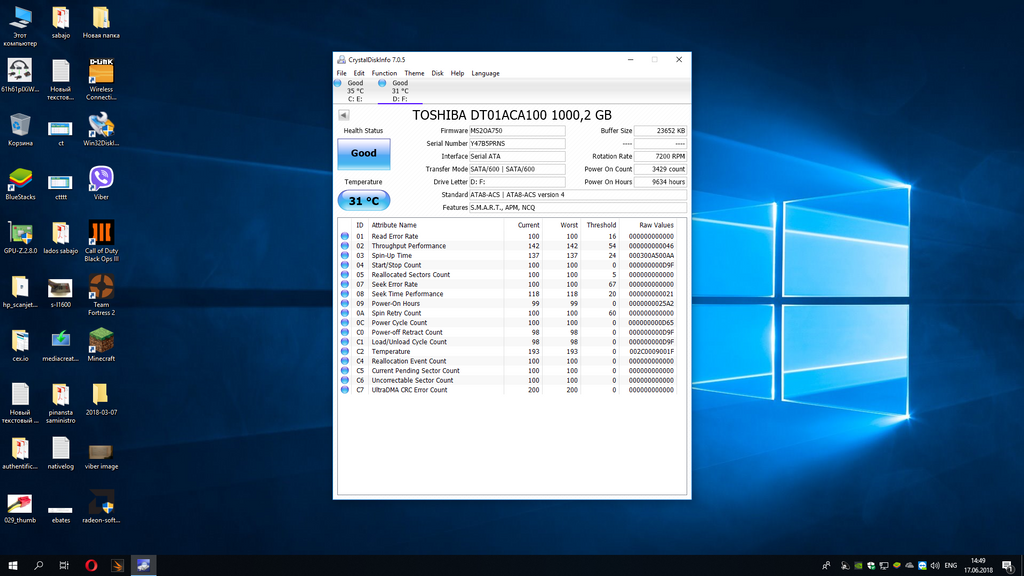Click the Power On Count value 3429 count
The image size is (1024, 576).
click(x=660, y=169)
